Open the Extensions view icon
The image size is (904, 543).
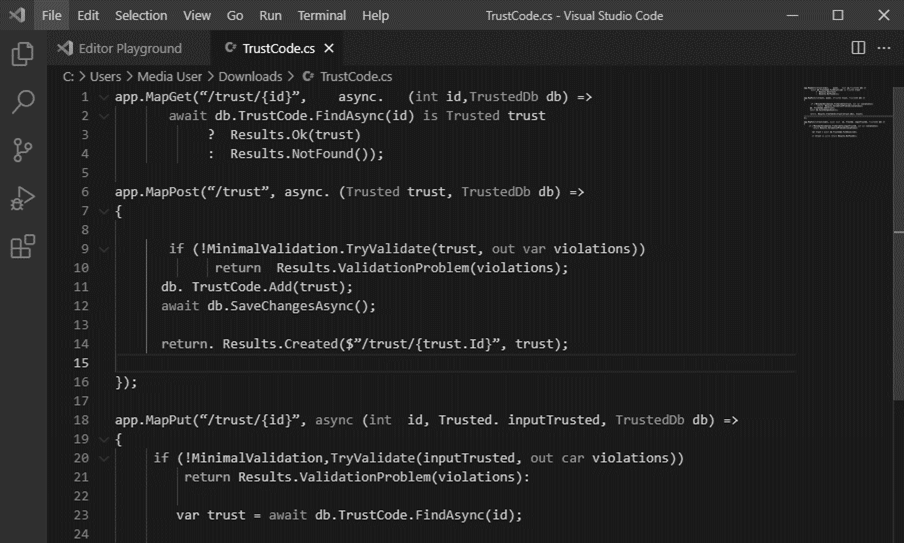pyautogui.click(x=22, y=246)
